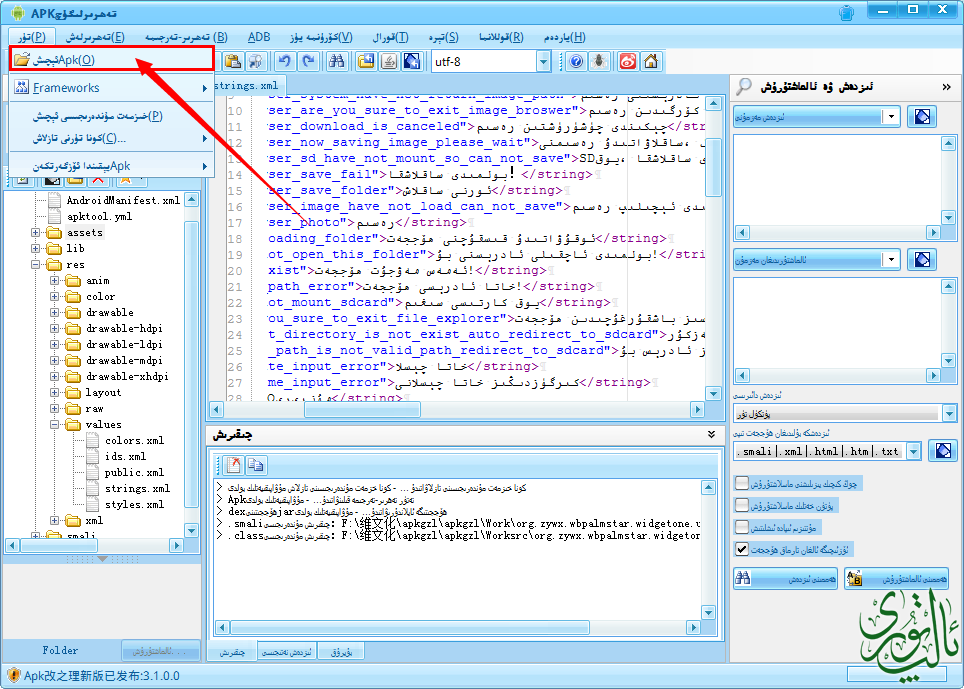Expand the drawable-hdpi folder node
Screen dimensions: 964x689
pos(54,328)
